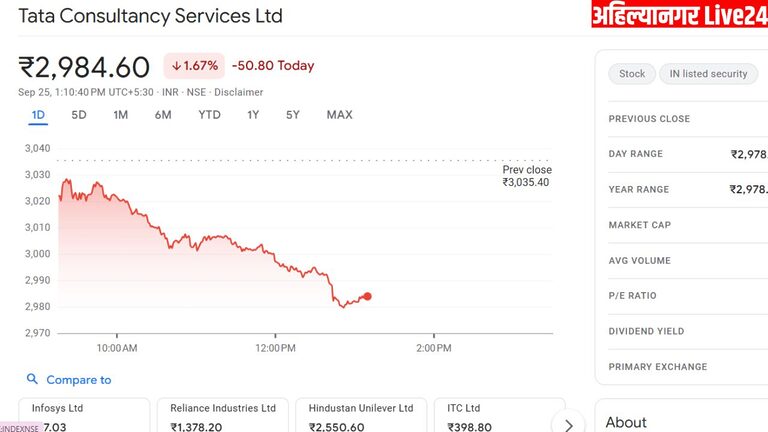The width and height of the screenshot is (768, 432).
Task: Open the Reliance Industries Ltd card
Action: pos(223,416)
